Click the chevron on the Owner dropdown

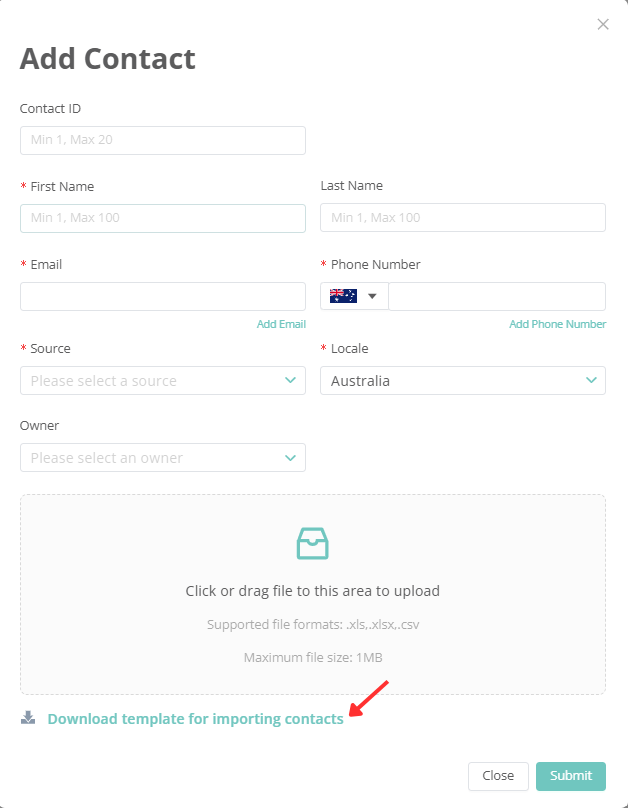click(292, 457)
